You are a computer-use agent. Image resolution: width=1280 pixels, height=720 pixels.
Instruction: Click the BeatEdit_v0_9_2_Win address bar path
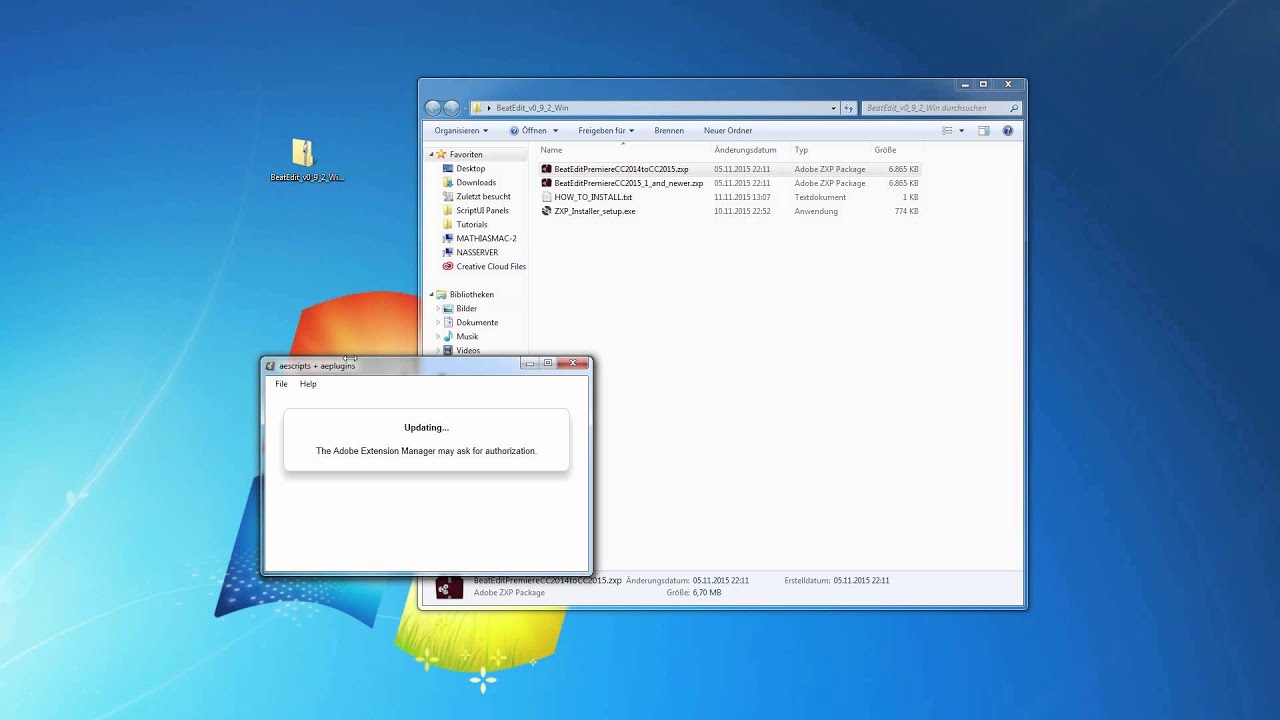point(532,108)
